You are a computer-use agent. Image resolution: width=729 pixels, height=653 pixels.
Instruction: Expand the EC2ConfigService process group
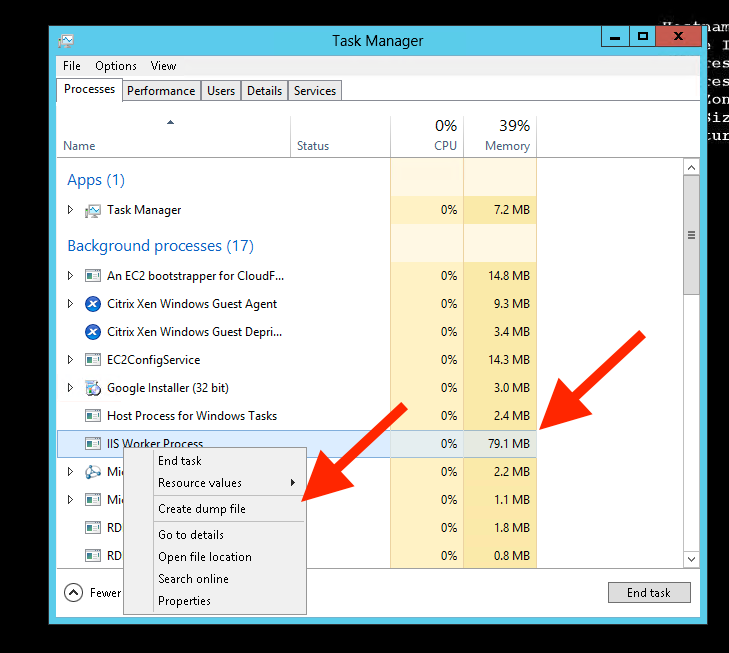pos(70,360)
